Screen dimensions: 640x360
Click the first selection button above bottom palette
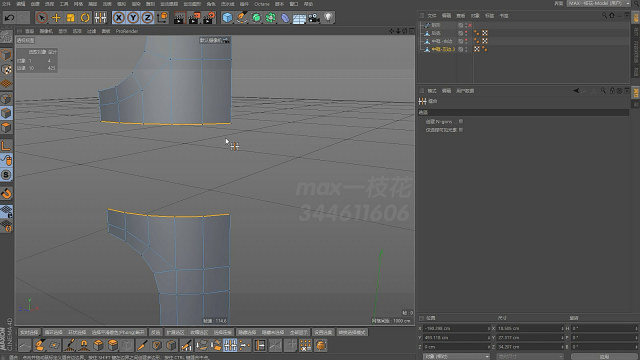pyautogui.click(x=29, y=332)
